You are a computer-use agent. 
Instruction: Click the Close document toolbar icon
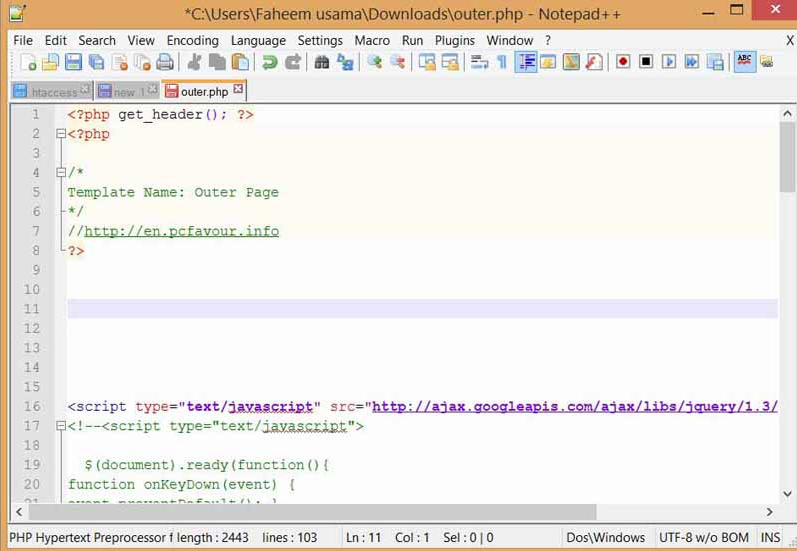pyautogui.click(x=119, y=62)
